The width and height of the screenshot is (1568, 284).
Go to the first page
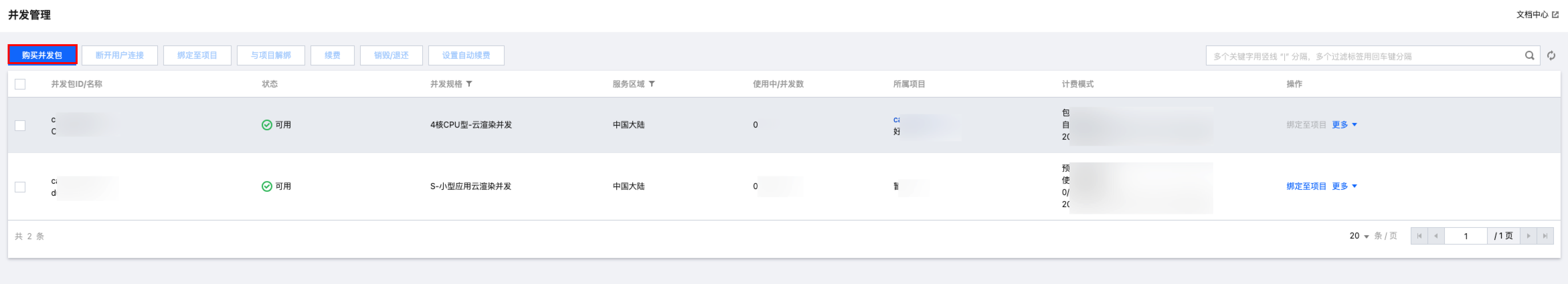click(1419, 236)
